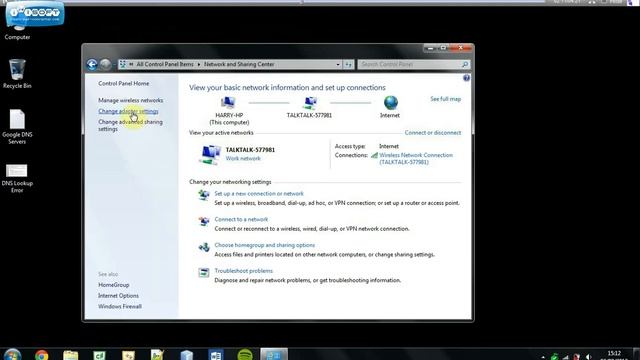Open Change adapter settings

pos(128,111)
